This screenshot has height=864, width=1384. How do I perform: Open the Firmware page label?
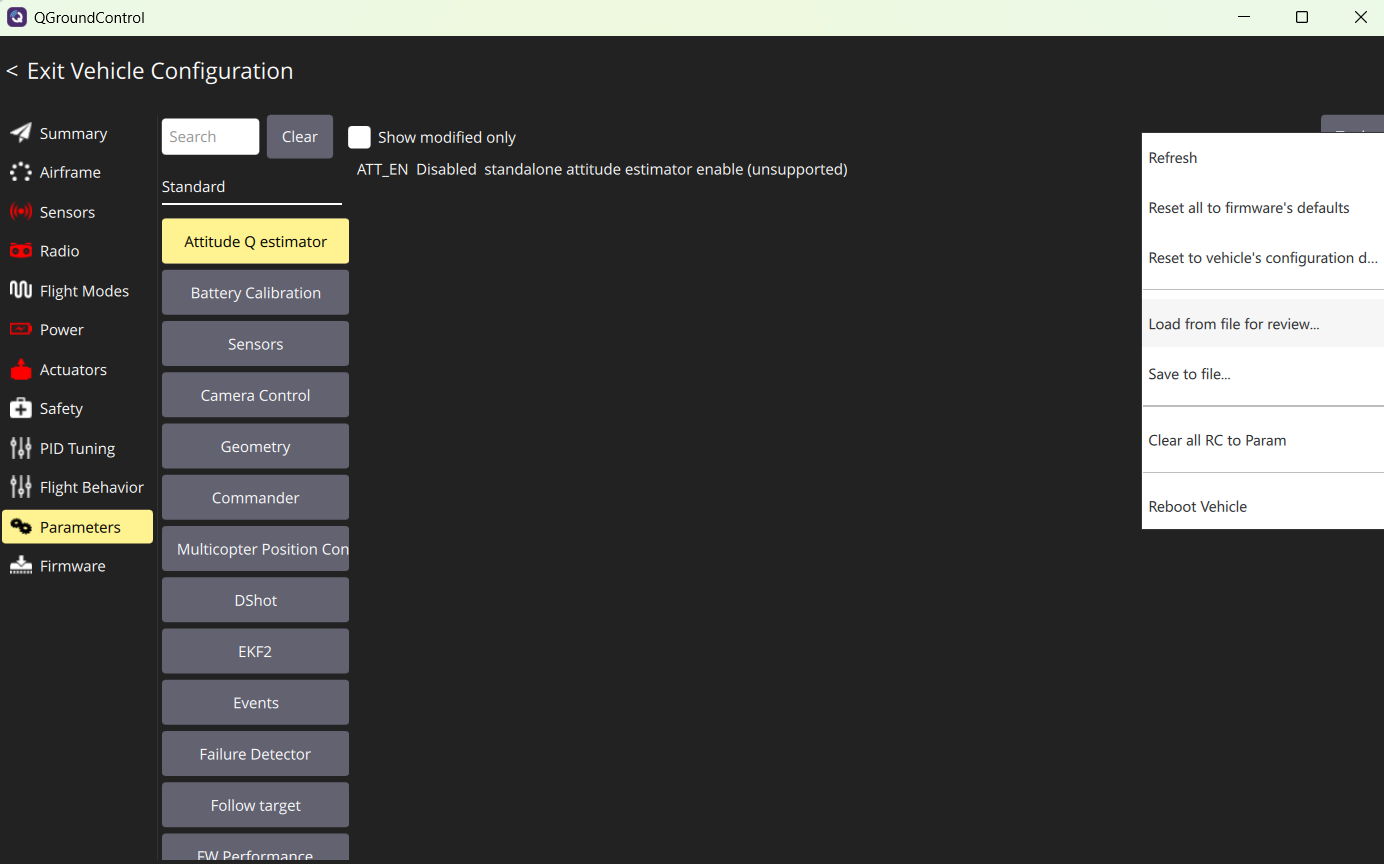tap(72, 566)
